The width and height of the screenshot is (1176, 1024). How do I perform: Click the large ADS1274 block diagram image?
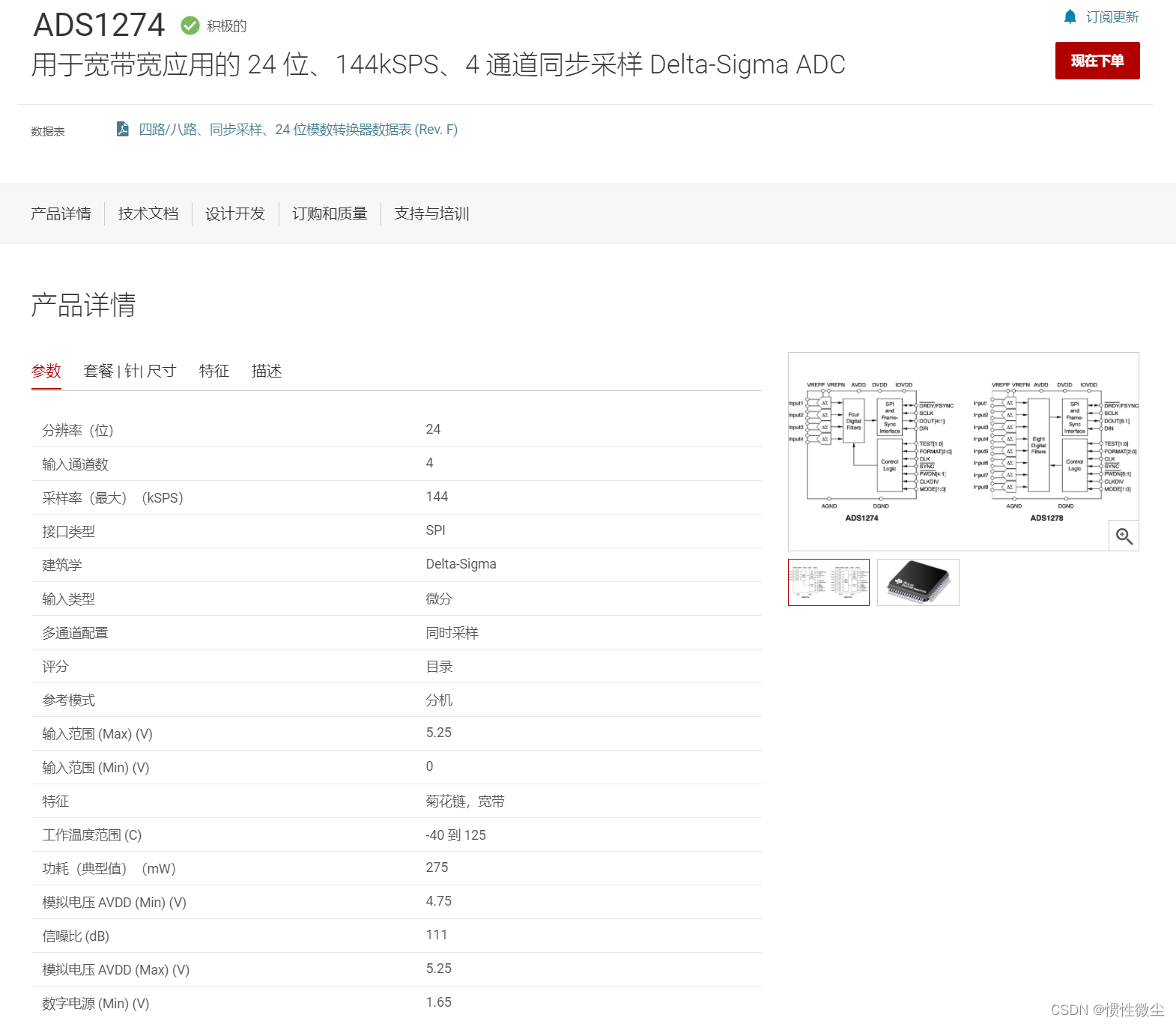pyautogui.click(x=963, y=452)
